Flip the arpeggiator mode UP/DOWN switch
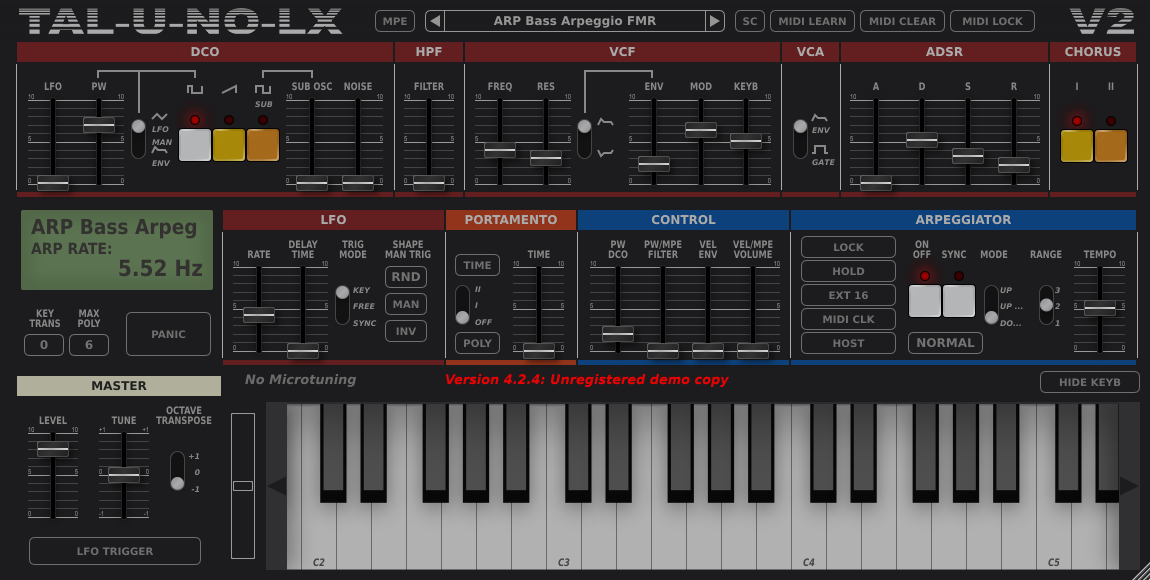1150x580 pixels. 991,305
